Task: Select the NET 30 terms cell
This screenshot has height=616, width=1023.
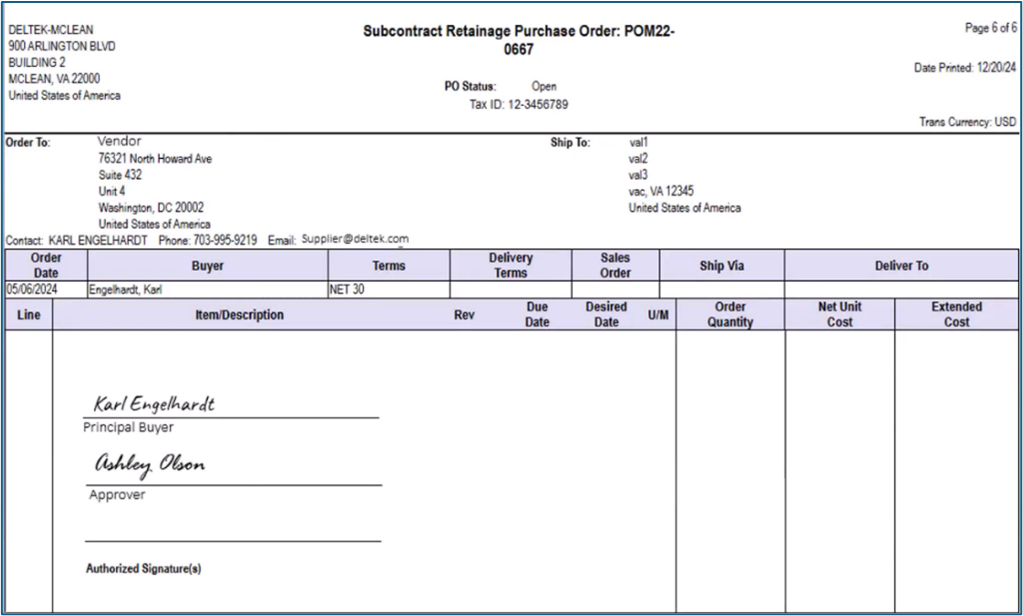Action: (349, 290)
